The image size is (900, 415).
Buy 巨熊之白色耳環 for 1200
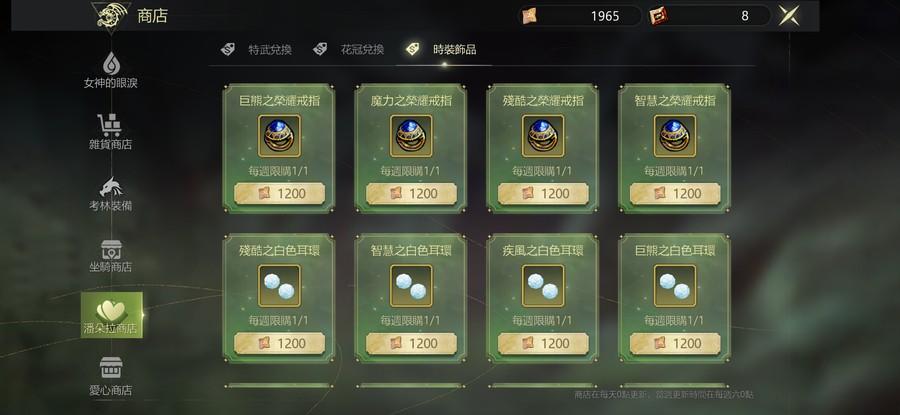[x=675, y=343]
